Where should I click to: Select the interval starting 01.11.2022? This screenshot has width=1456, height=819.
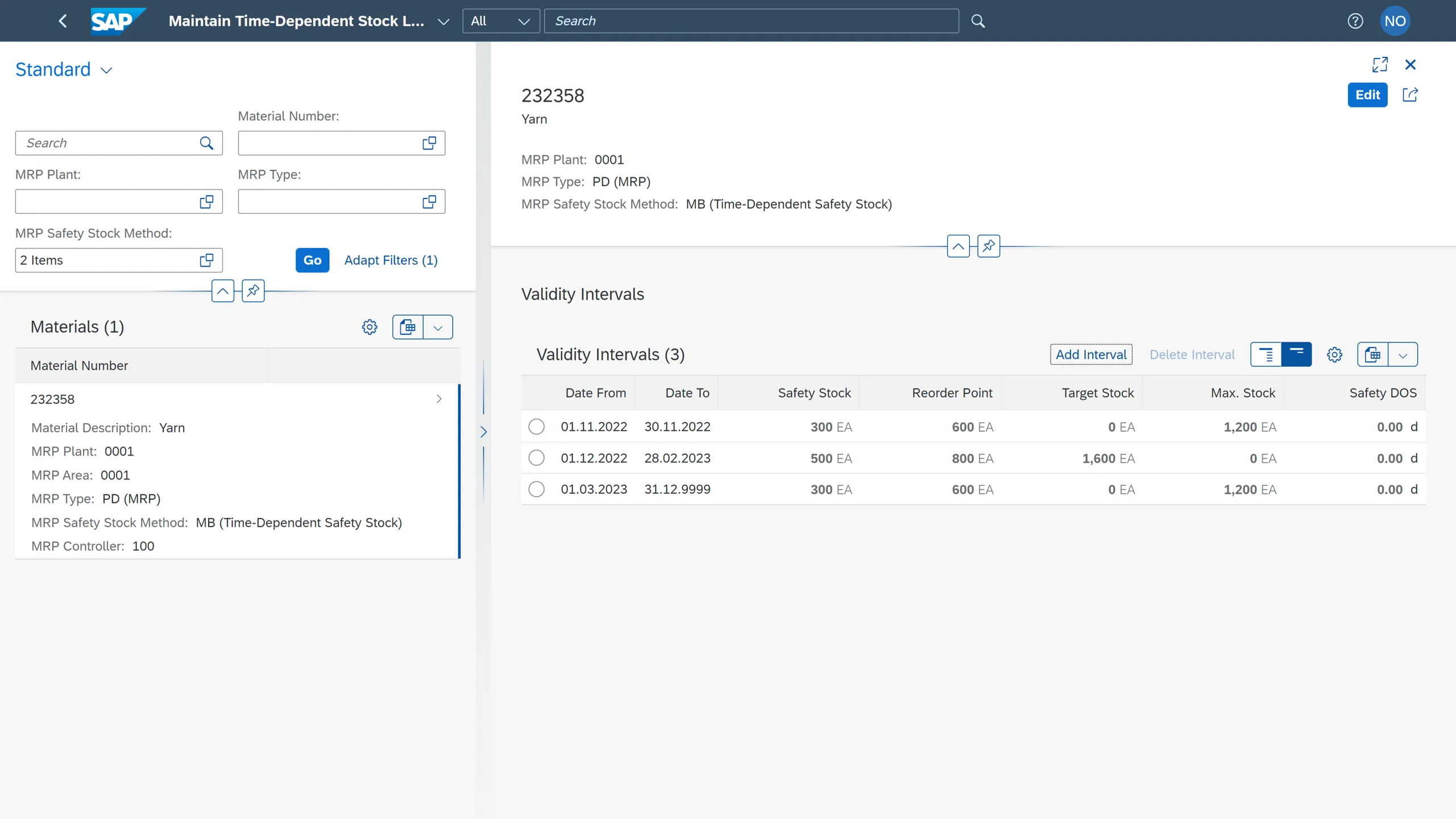pos(537,426)
